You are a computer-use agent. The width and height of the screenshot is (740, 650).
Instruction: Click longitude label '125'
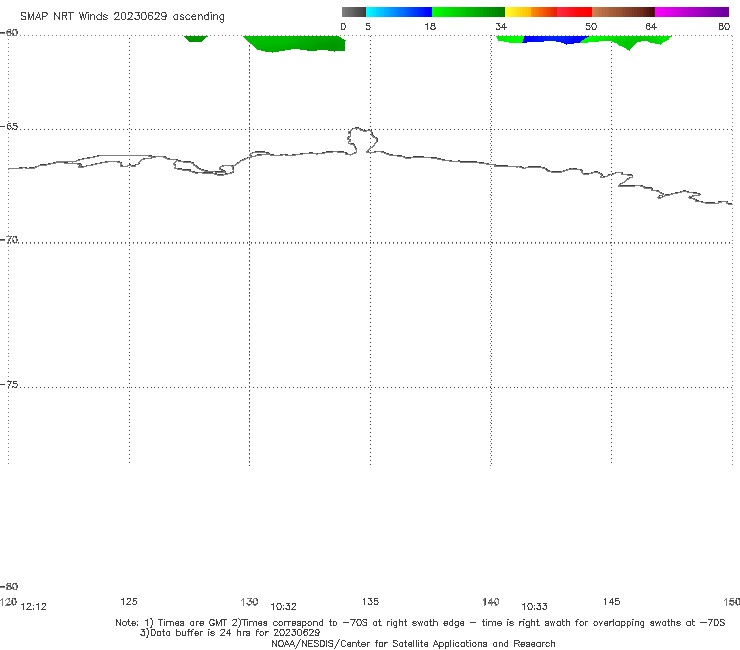129,601
